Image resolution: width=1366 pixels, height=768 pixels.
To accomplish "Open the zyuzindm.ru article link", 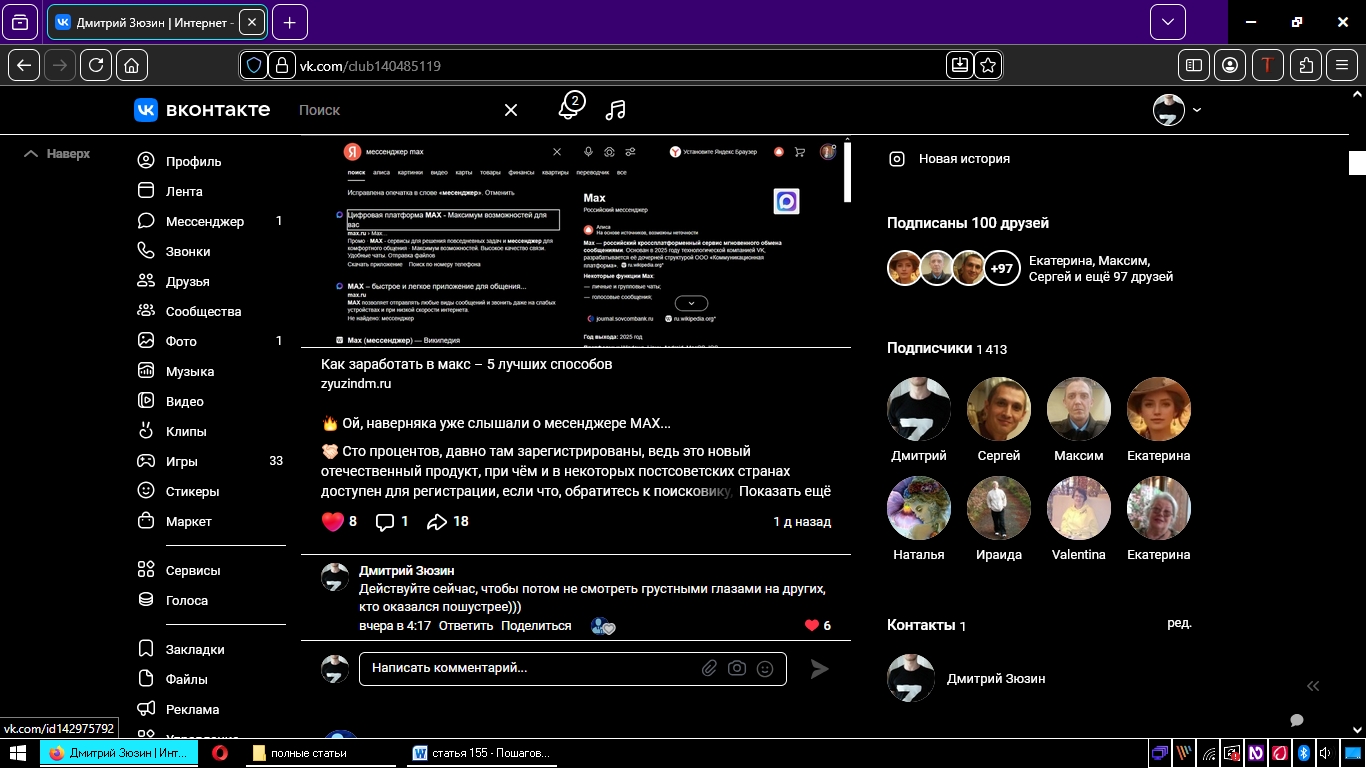I will (x=356, y=383).
